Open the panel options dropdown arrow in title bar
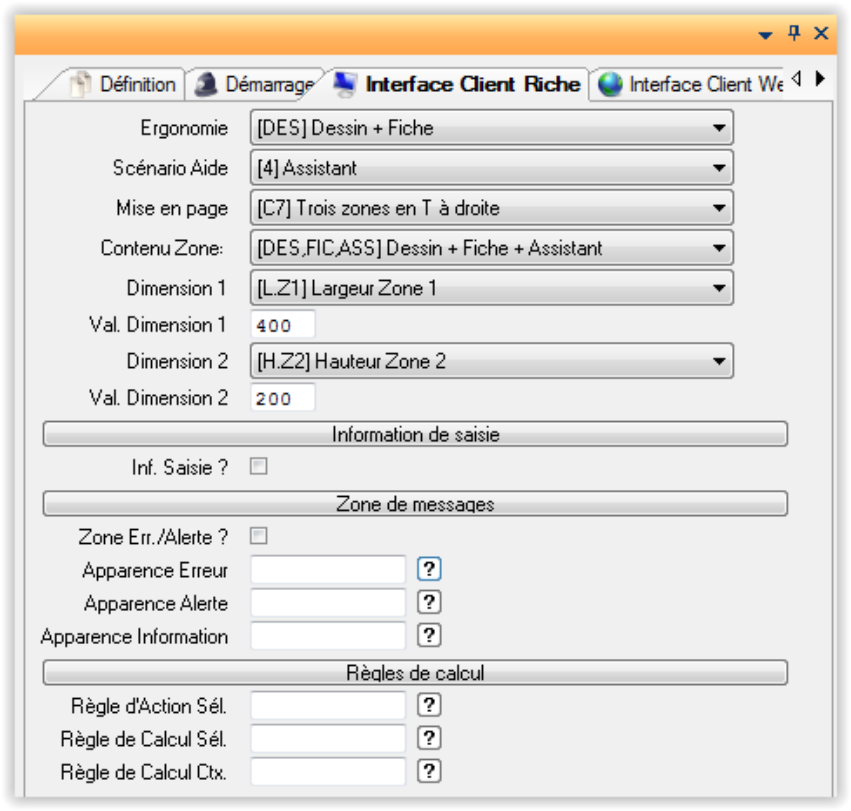Viewport: 851px width, 811px height. pyautogui.click(x=766, y=34)
